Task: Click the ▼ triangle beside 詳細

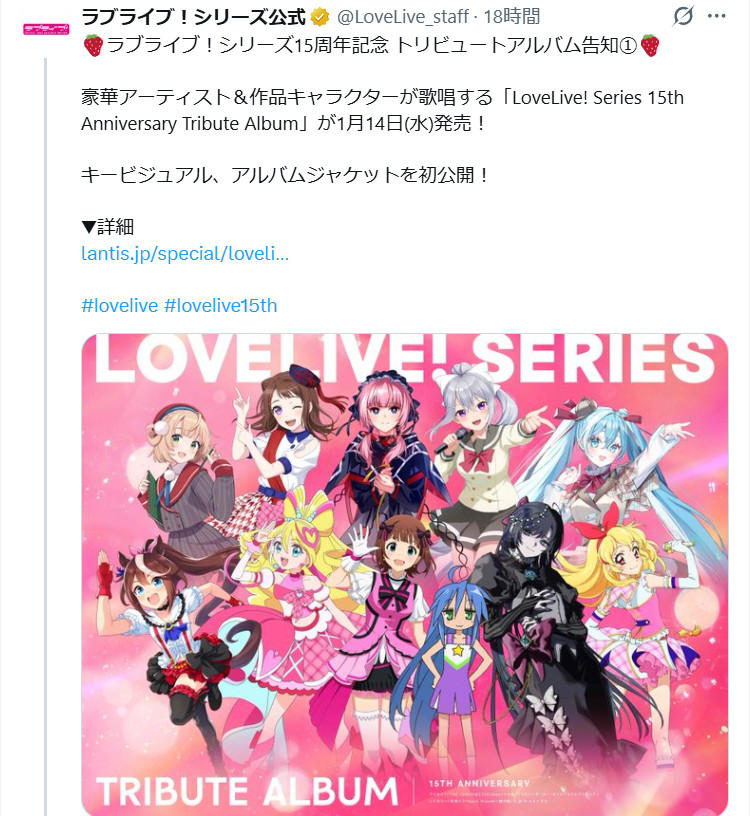Action: click(88, 227)
